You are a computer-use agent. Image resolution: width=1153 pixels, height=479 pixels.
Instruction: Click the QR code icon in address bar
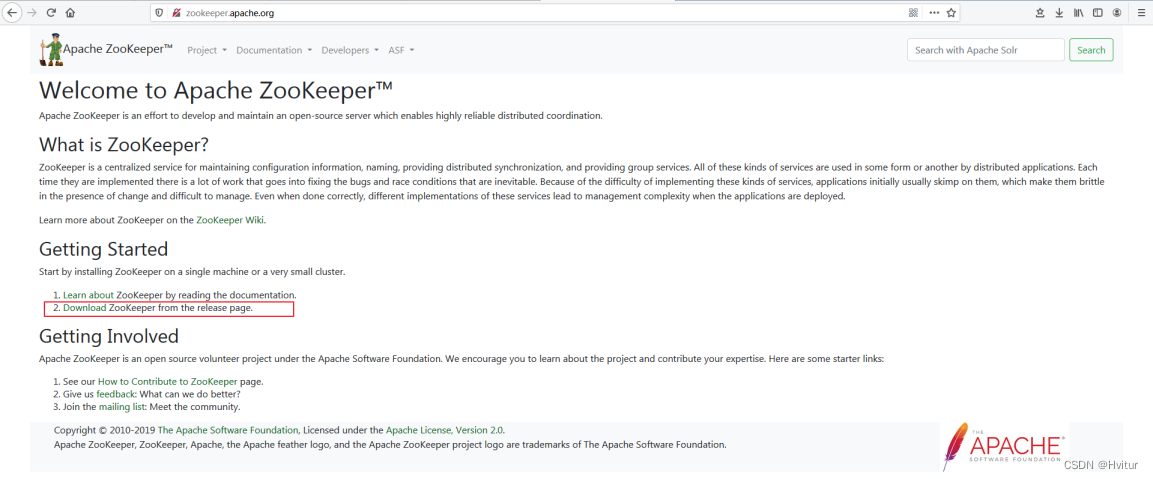(913, 13)
